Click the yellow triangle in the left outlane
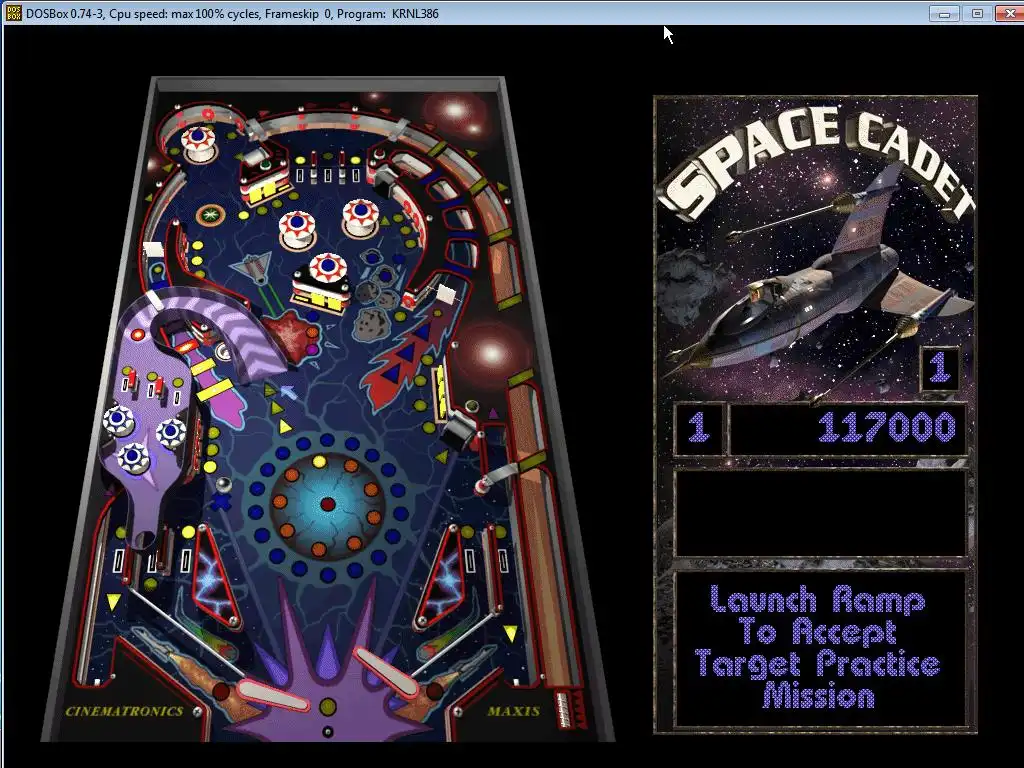 pos(114,601)
